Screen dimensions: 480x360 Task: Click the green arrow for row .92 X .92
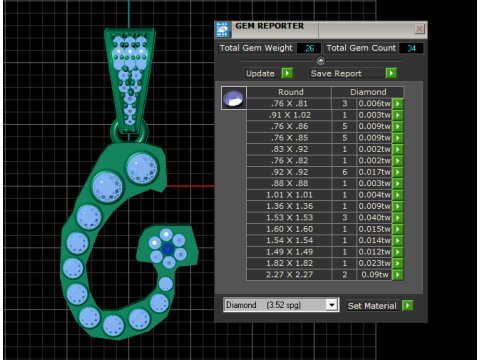tap(398, 172)
